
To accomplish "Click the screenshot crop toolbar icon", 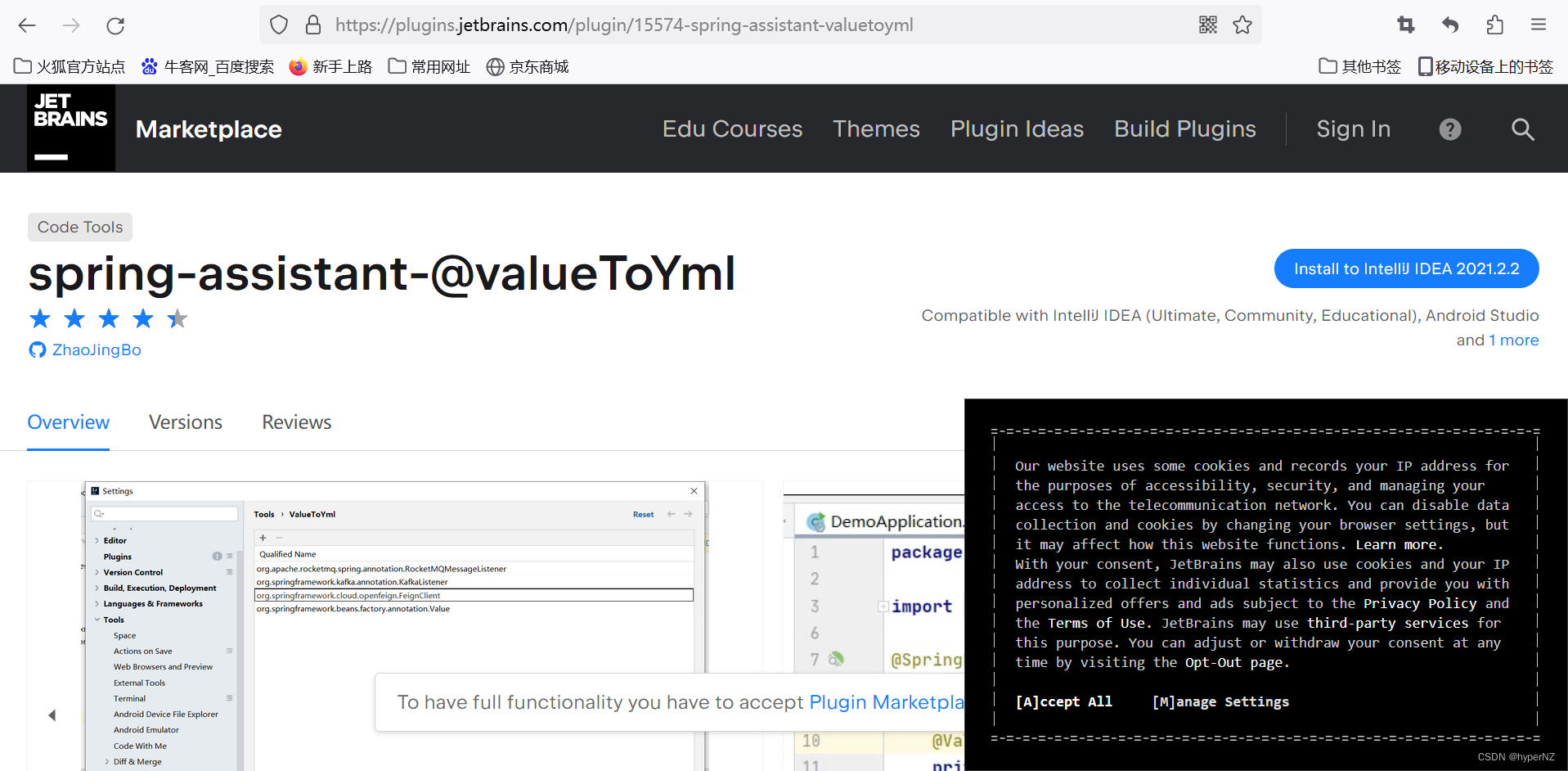I will point(1406,25).
